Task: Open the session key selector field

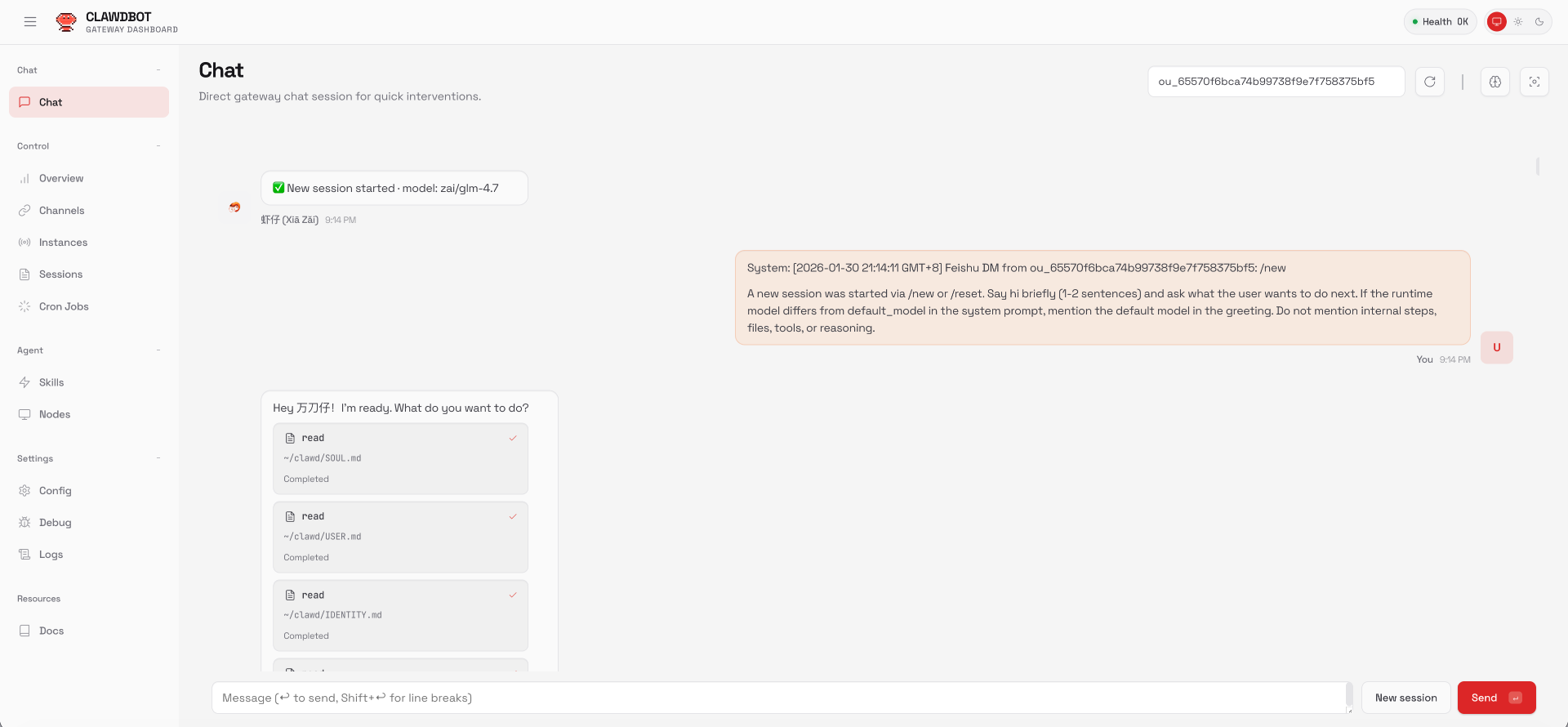Action: (x=1275, y=82)
